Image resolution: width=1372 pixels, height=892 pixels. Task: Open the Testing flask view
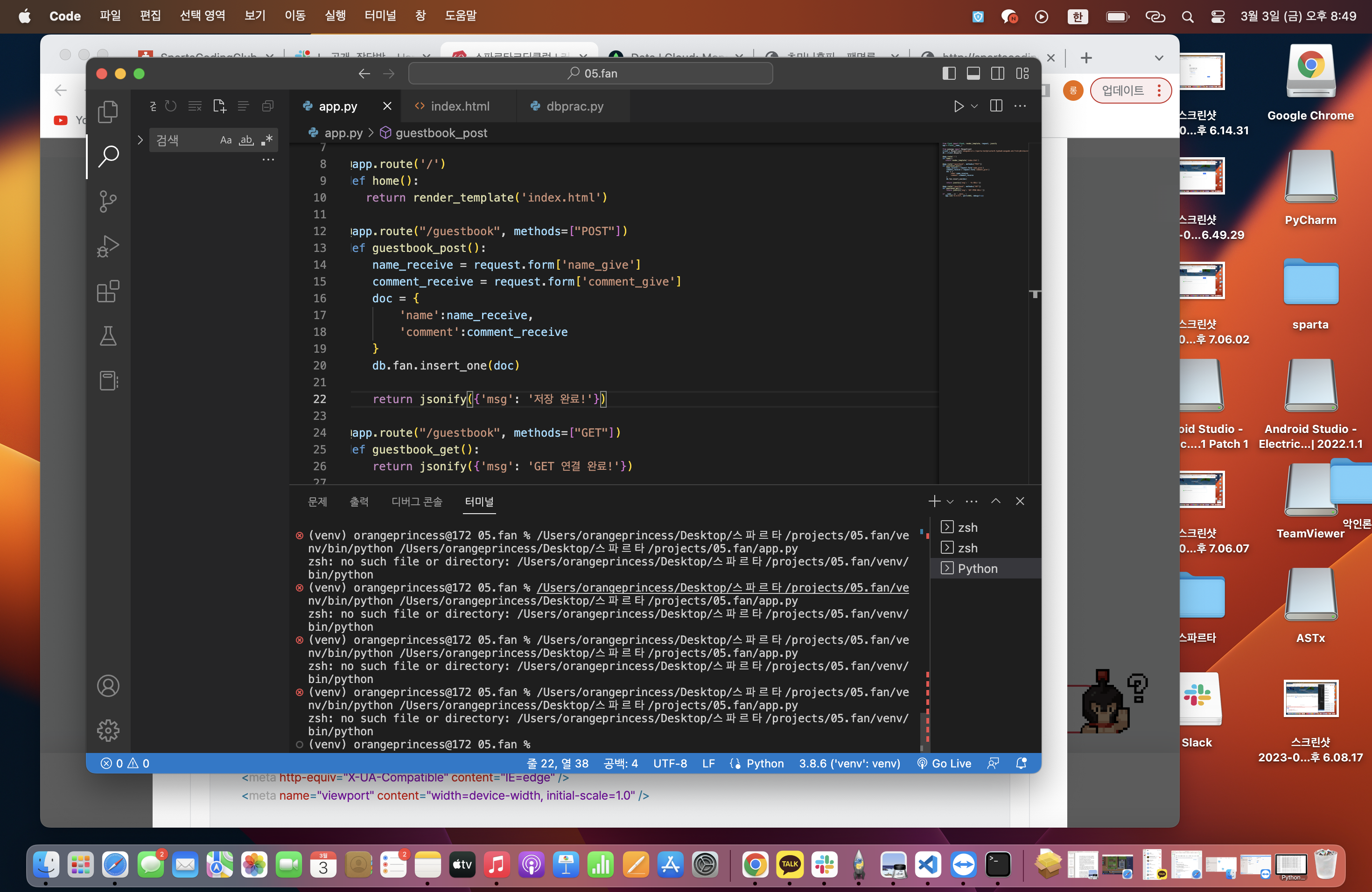pos(108,336)
